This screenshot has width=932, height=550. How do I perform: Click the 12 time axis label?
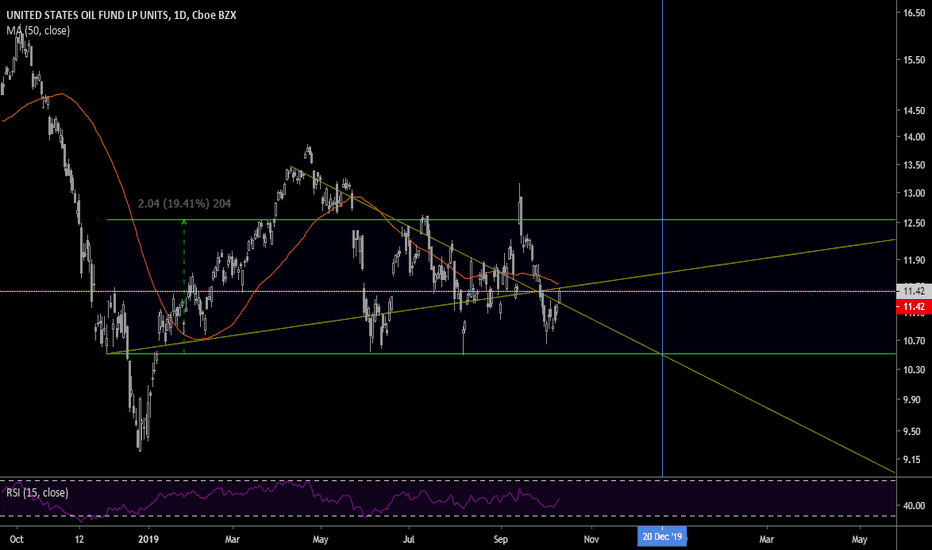(x=80, y=539)
